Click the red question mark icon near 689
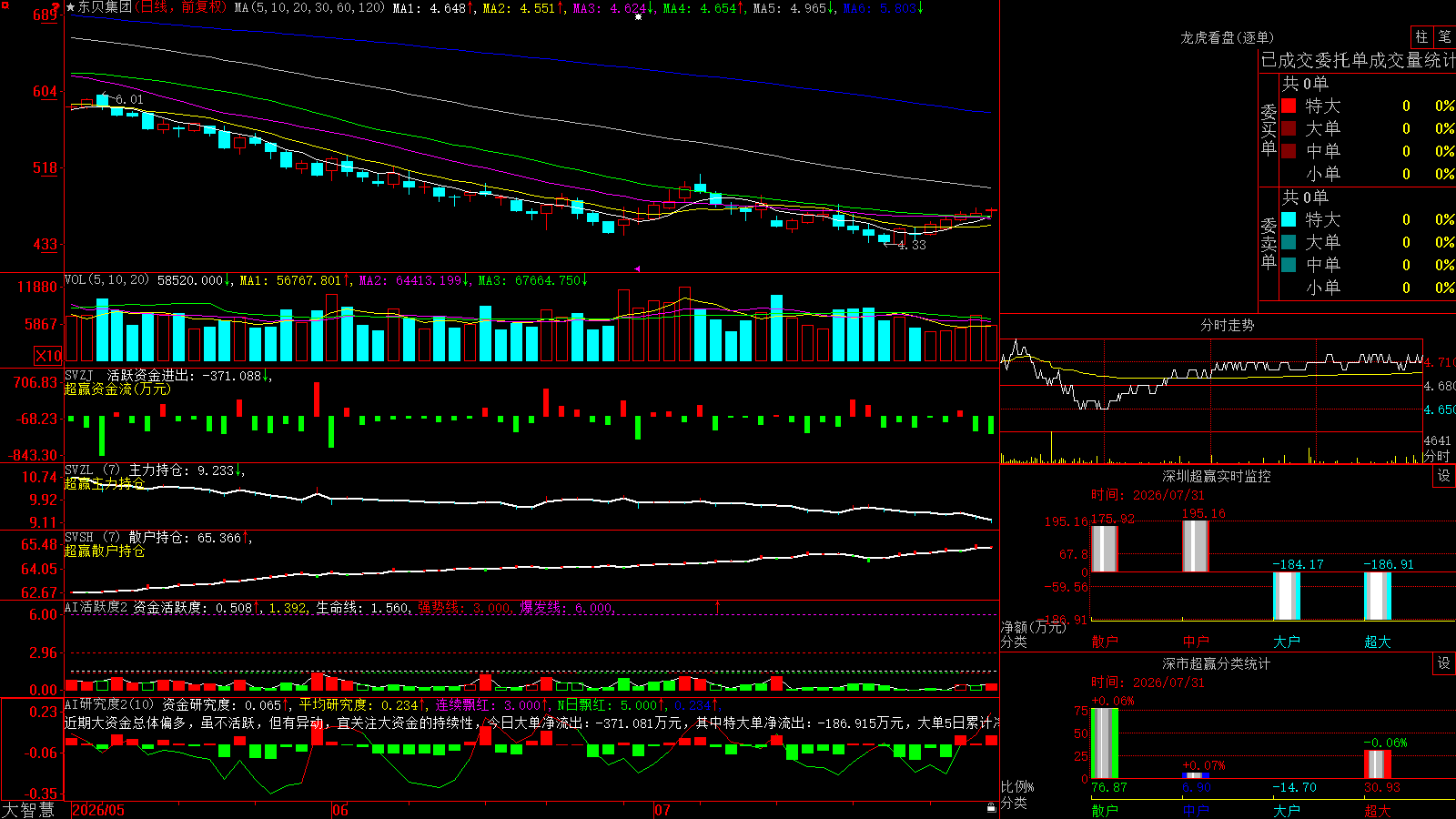The image size is (1456, 819). (x=55, y=6)
